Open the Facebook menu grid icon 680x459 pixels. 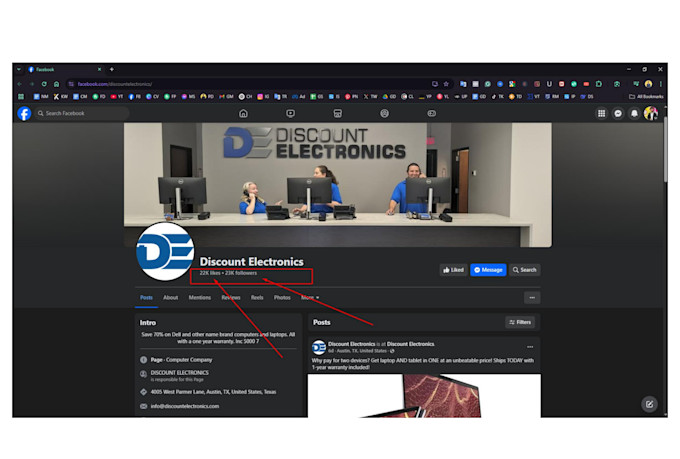601,114
